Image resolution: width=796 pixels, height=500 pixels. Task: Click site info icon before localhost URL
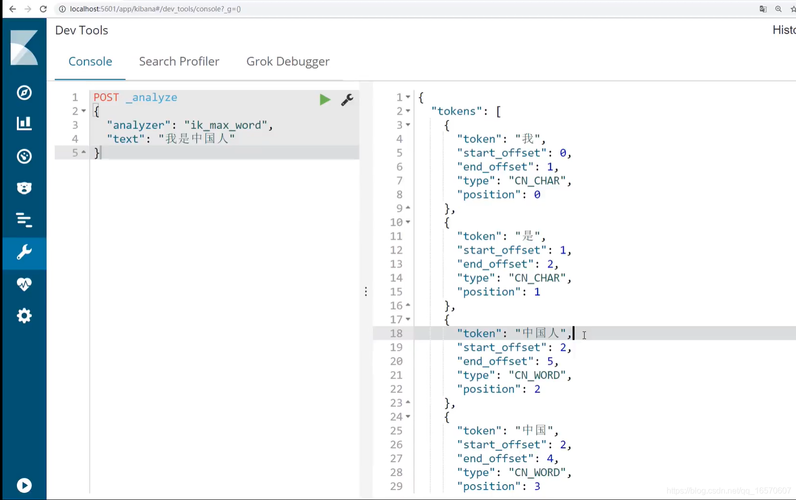(x=62, y=9)
